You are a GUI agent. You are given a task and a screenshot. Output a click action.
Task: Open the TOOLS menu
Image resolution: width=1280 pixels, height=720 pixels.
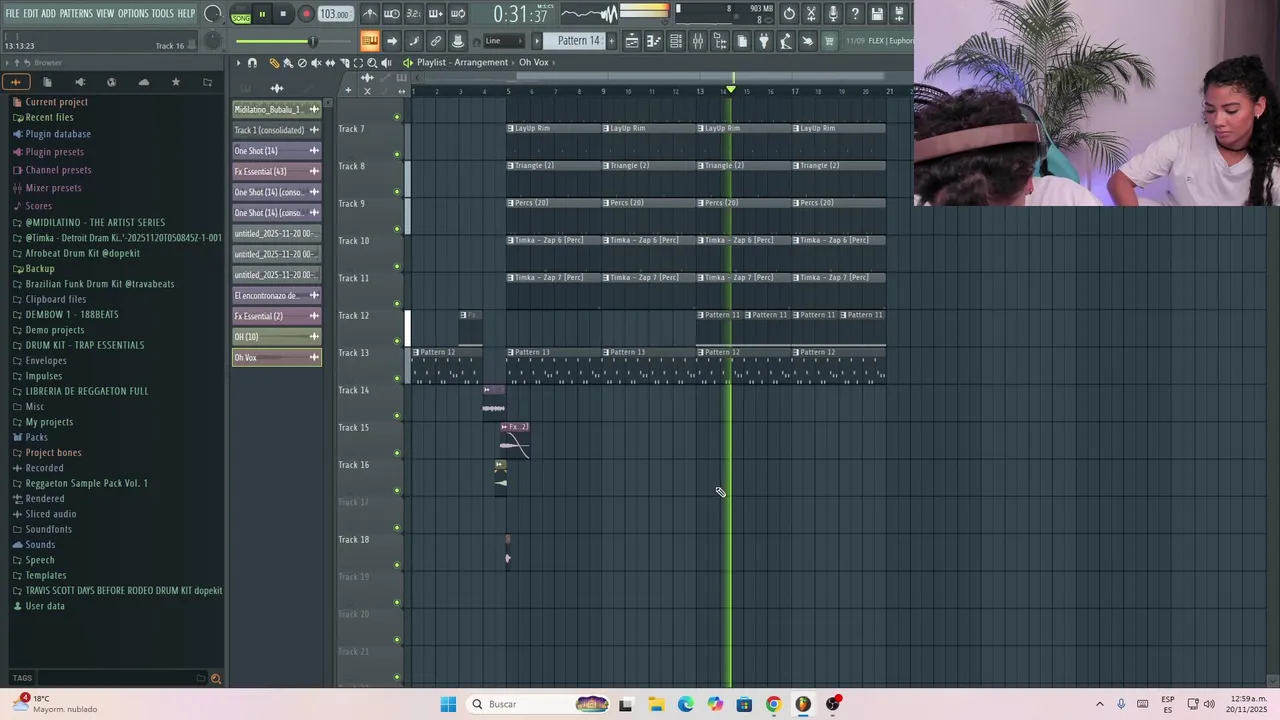pyautogui.click(x=162, y=13)
